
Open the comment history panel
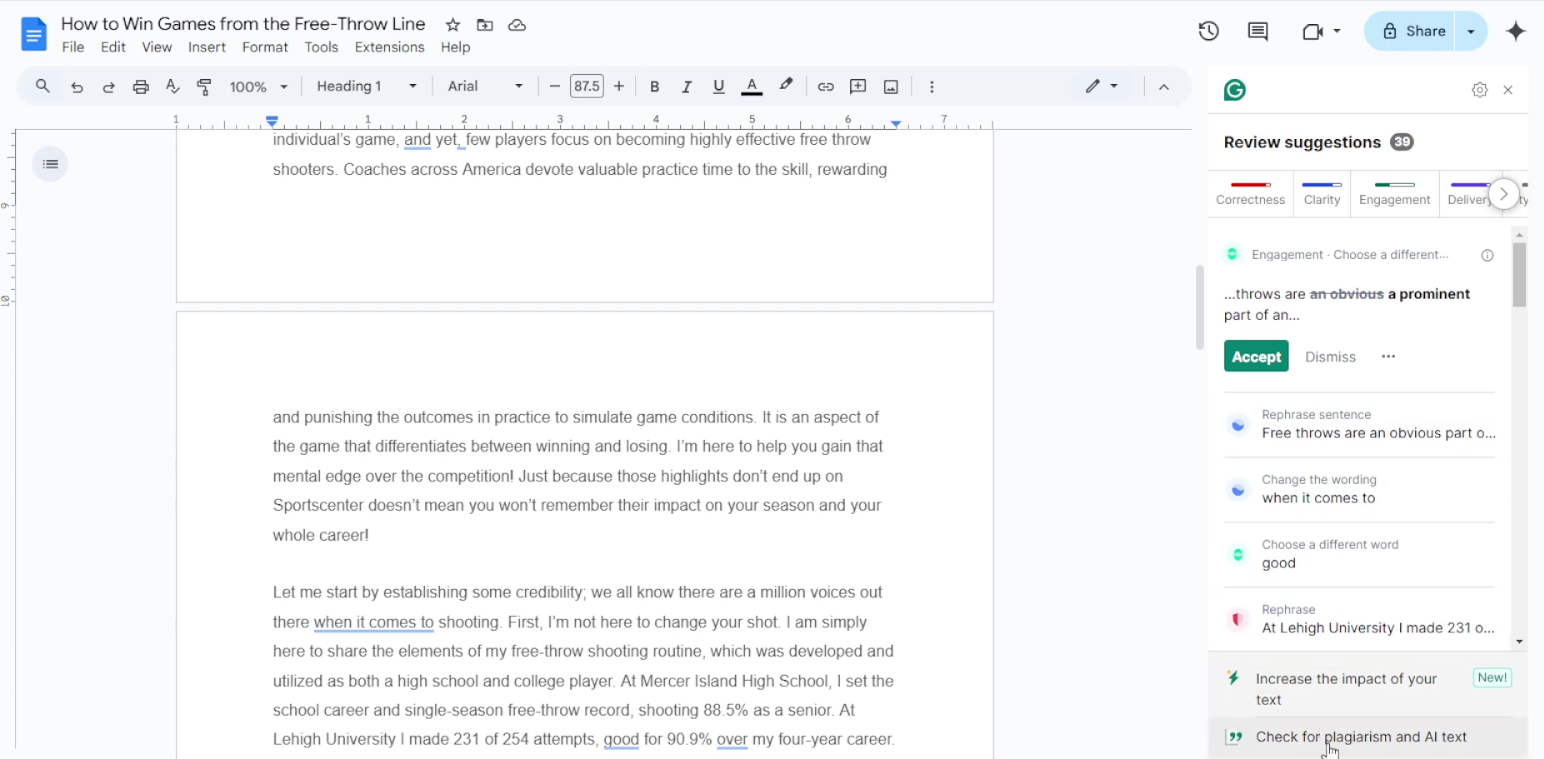pos(1256,31)
